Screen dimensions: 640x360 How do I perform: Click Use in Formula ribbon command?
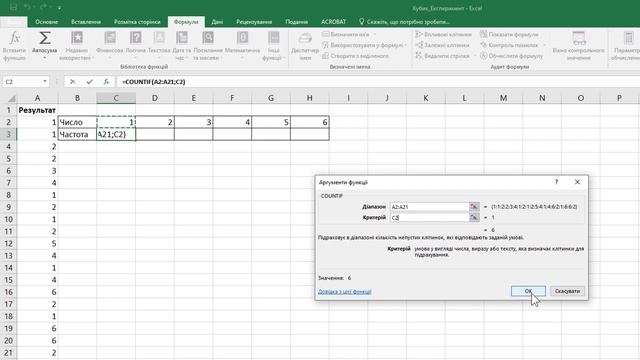364,45
